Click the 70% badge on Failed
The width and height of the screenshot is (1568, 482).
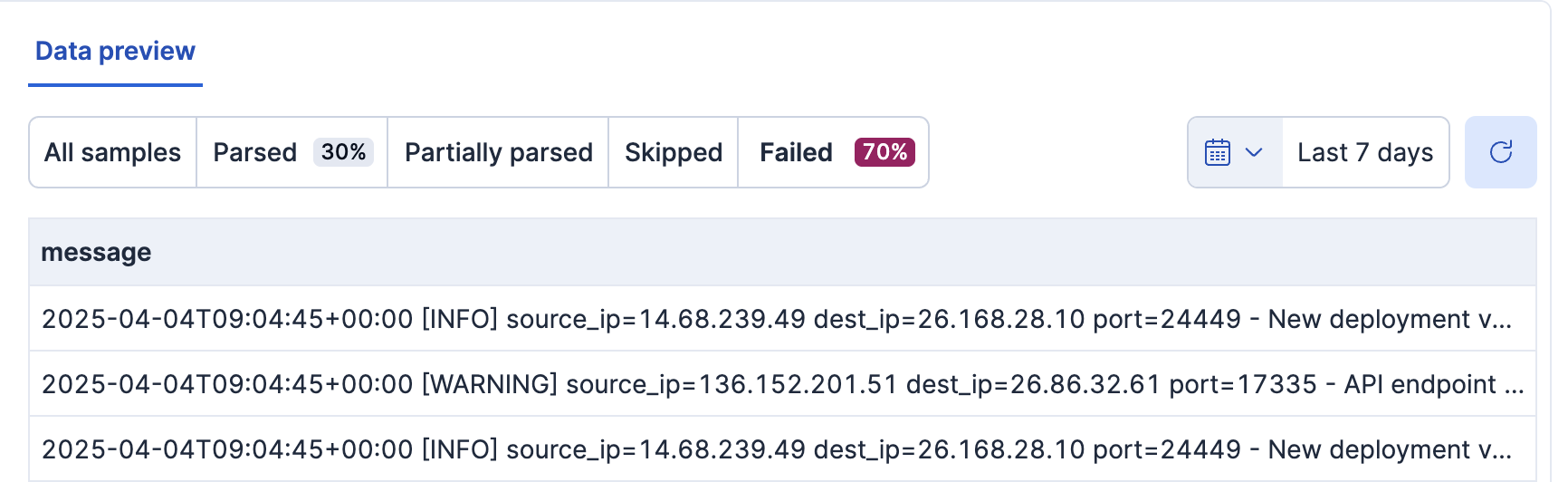tap(884, 152)
